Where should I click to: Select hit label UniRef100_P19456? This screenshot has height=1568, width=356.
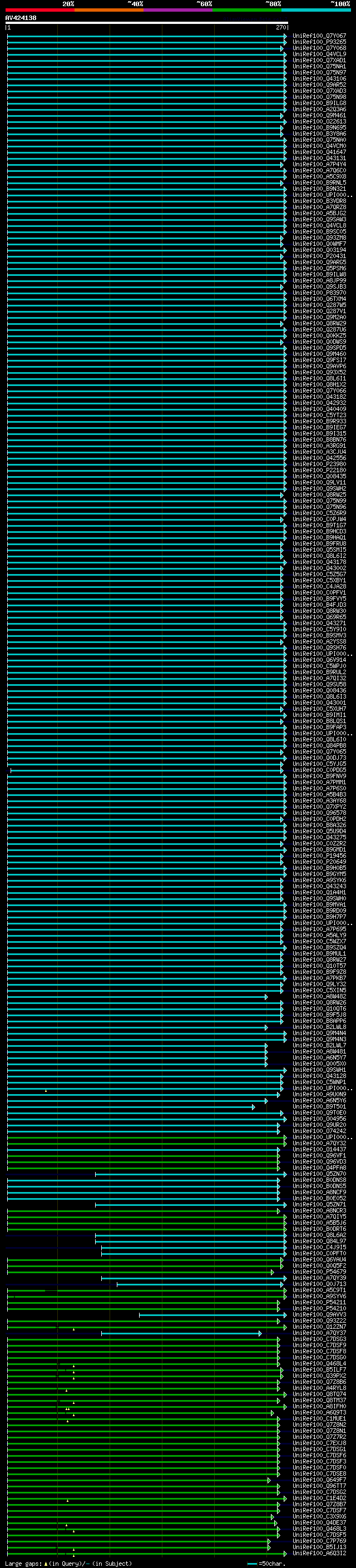(319, 856)
